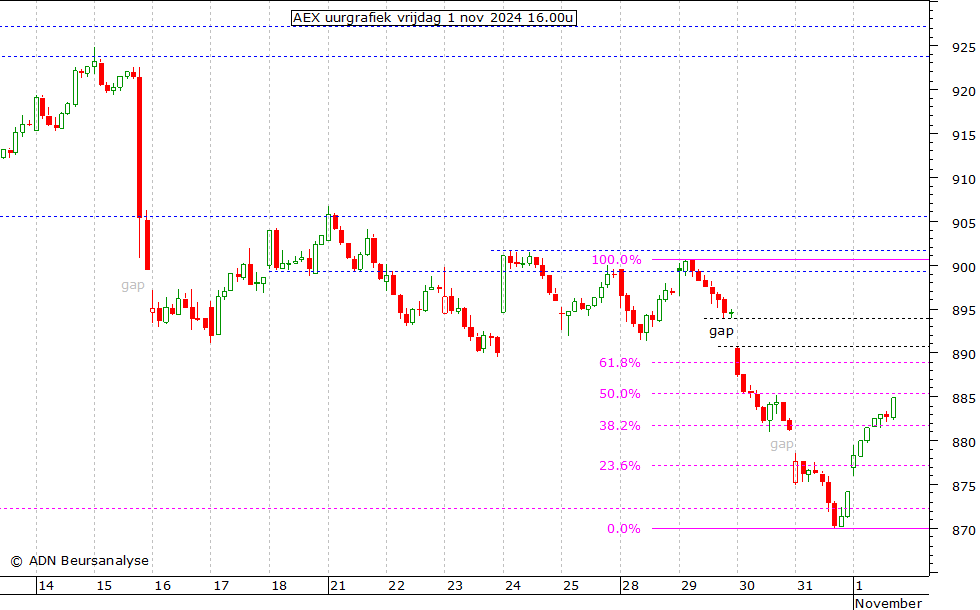Click the long red candle on day 15

(x=139, y=147)
